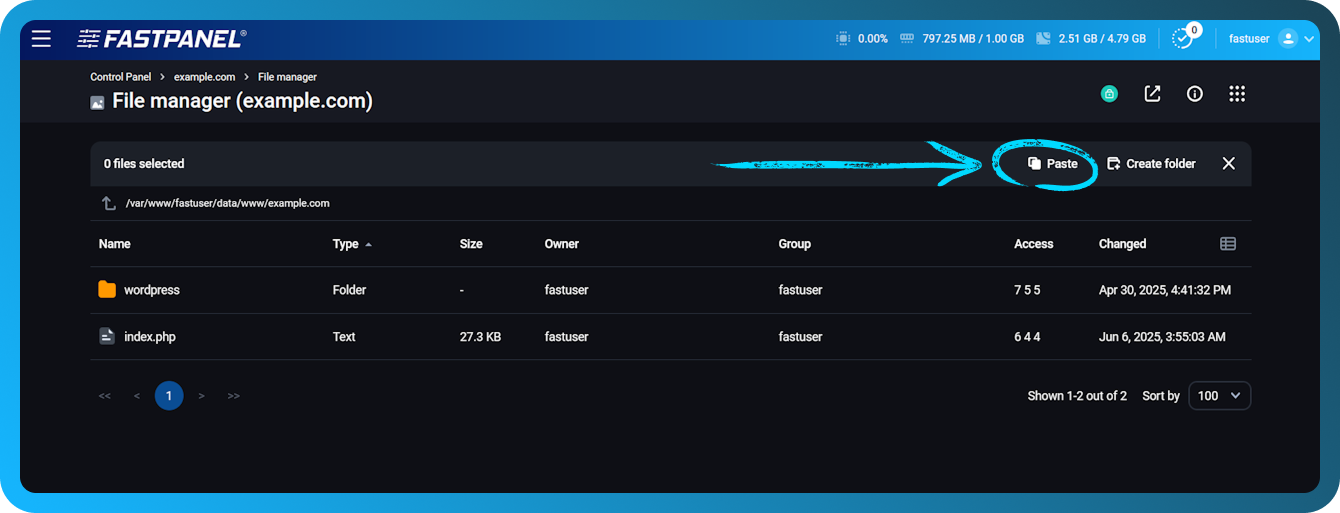Click Create folder button
The image size is (1340, 513).
(1151, 164)
